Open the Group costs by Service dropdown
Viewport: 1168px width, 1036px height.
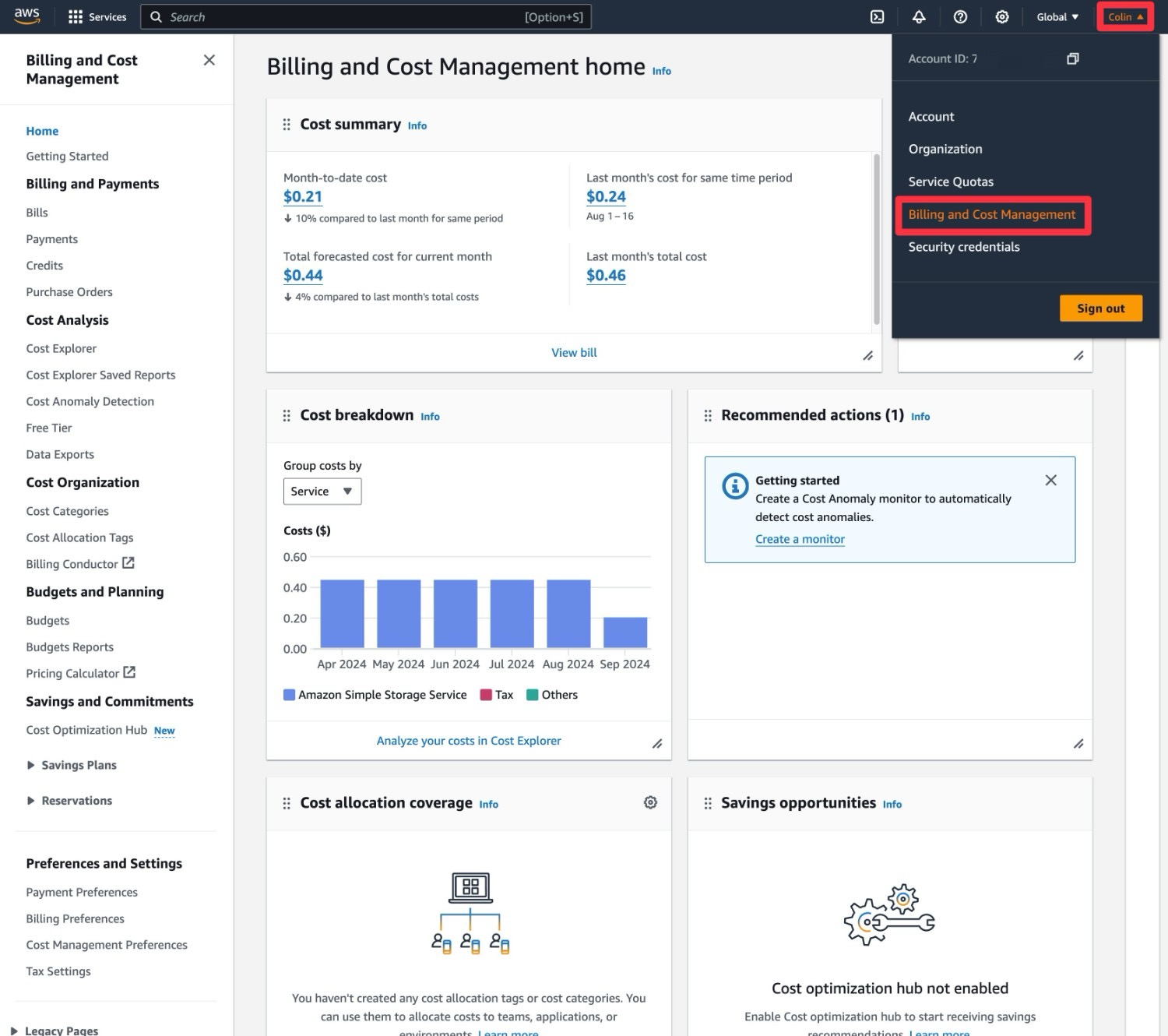(x=322, y=492)
